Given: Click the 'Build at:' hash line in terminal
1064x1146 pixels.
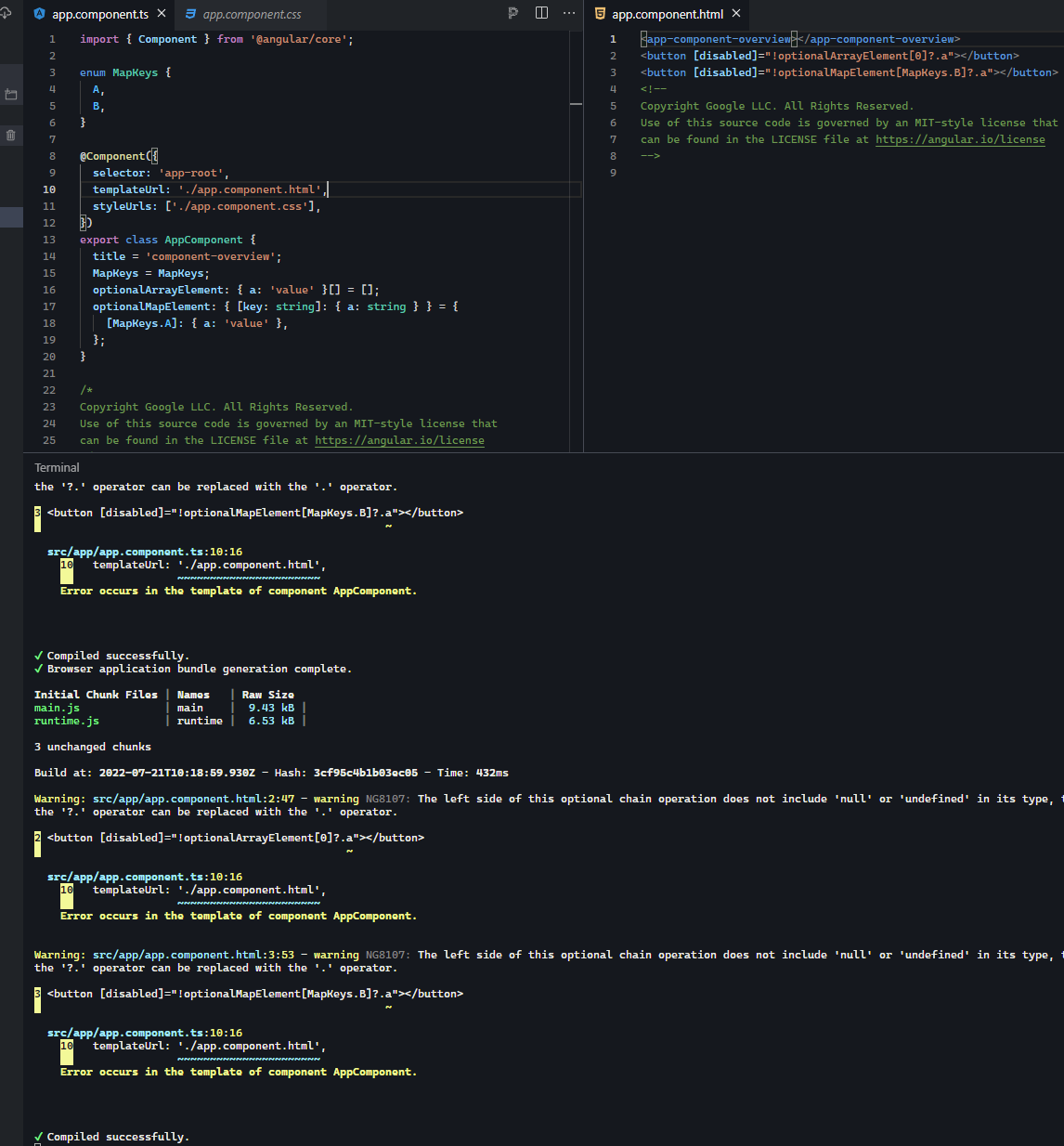Looking at the screenshot, I should [x=271, y=773].
